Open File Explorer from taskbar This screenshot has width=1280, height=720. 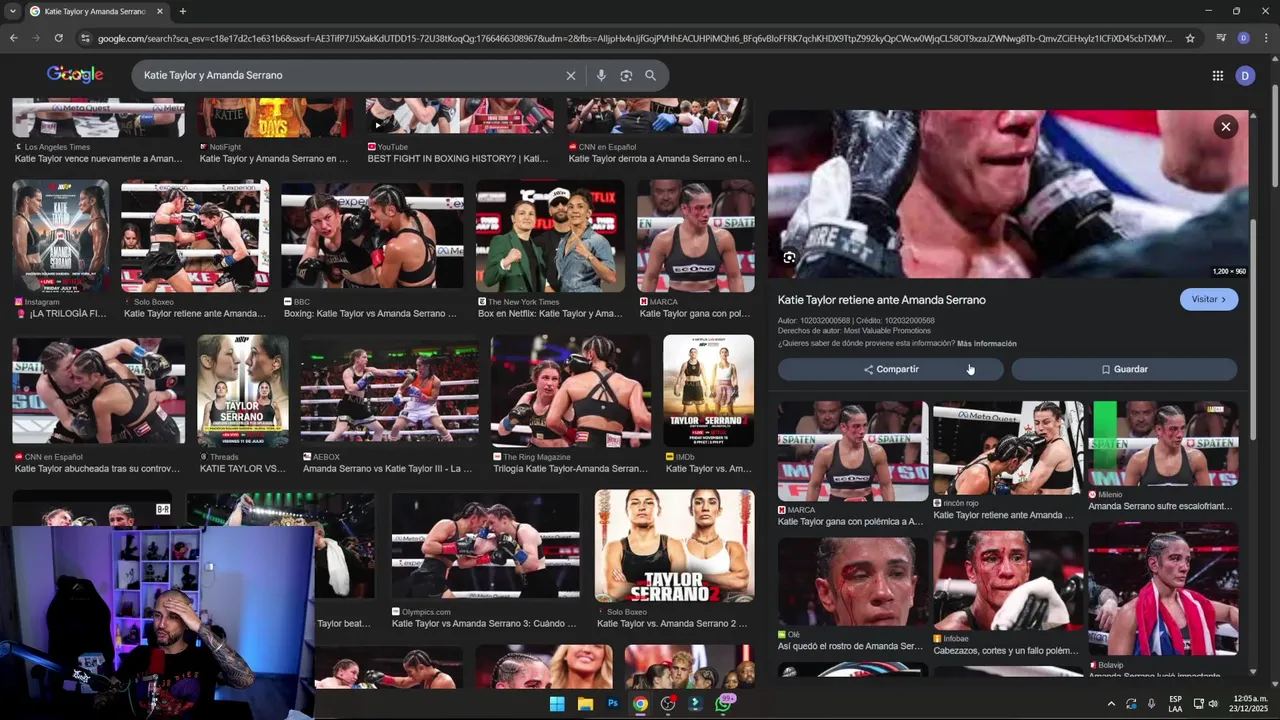click(585, 704)
